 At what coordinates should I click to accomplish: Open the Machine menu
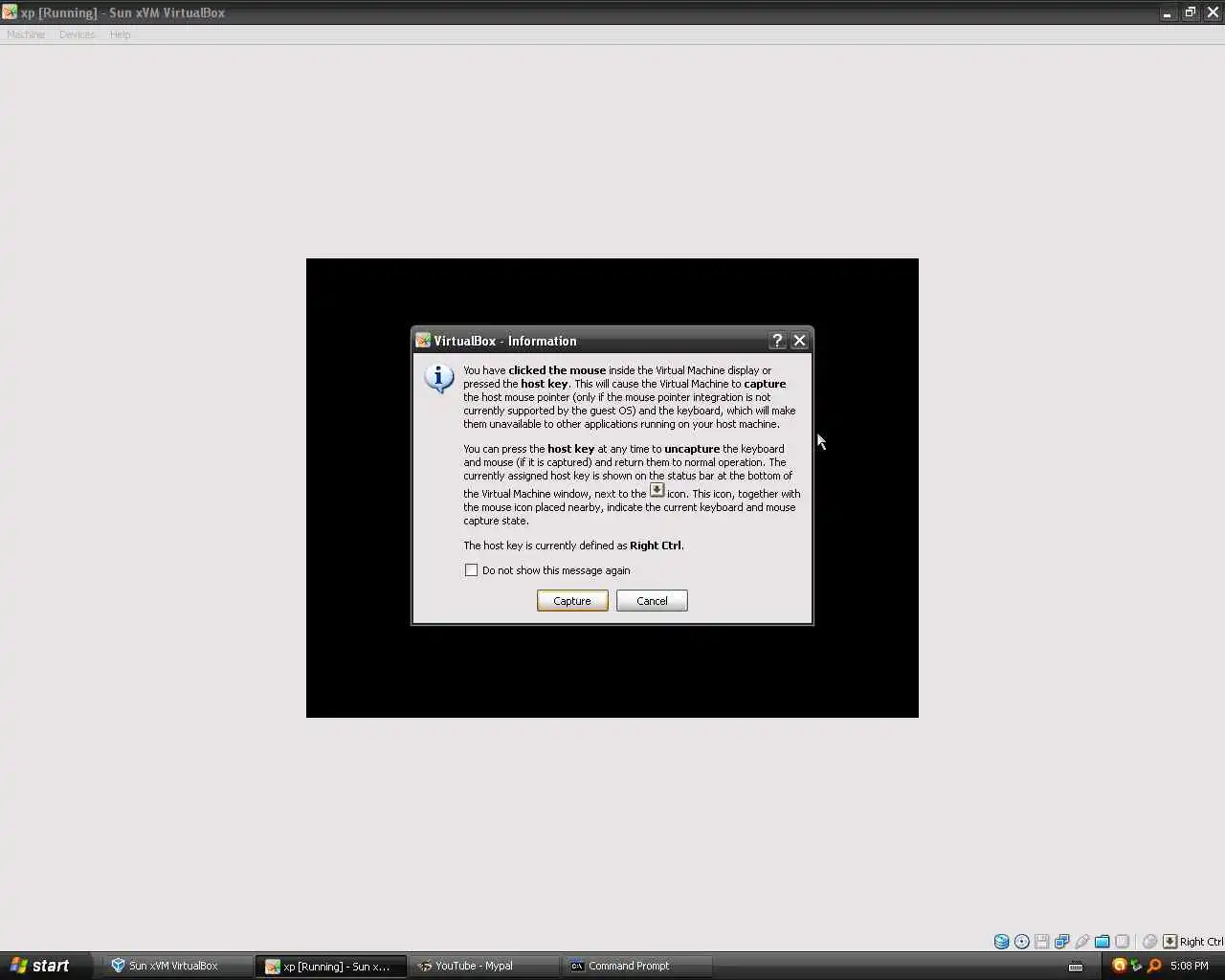tap(26, 34)
